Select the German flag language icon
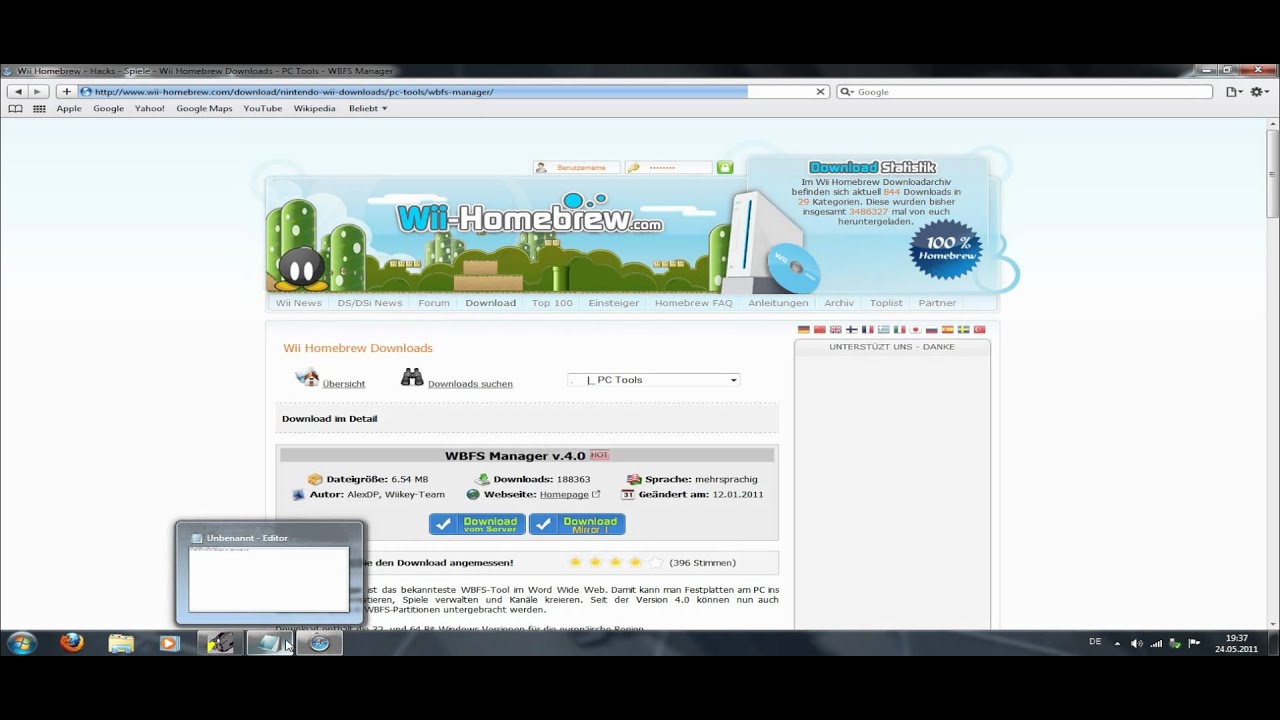This screenshot has height=720, width=1280. click(804, 329)
